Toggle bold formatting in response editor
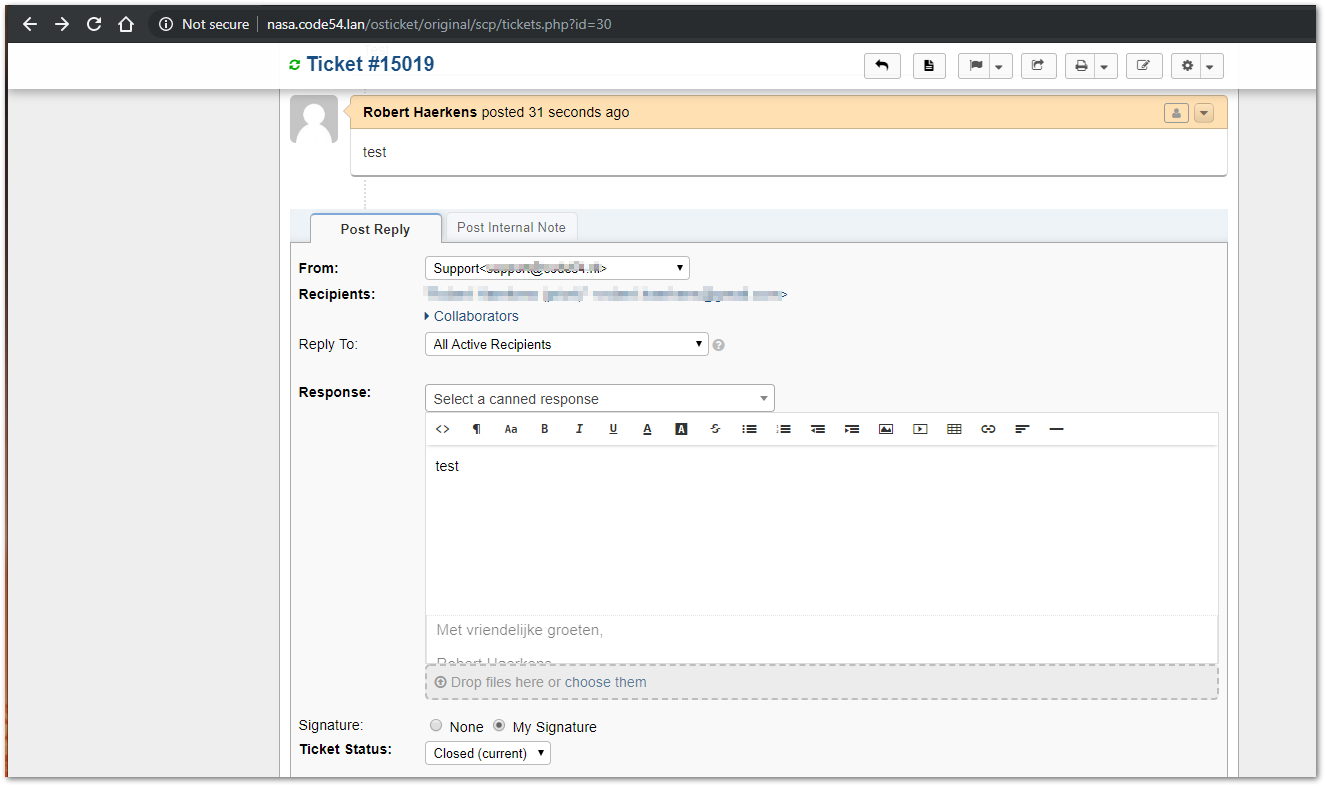Image resolution: width=1325 pixels, height=786 pixels. [x=545, y=429]
